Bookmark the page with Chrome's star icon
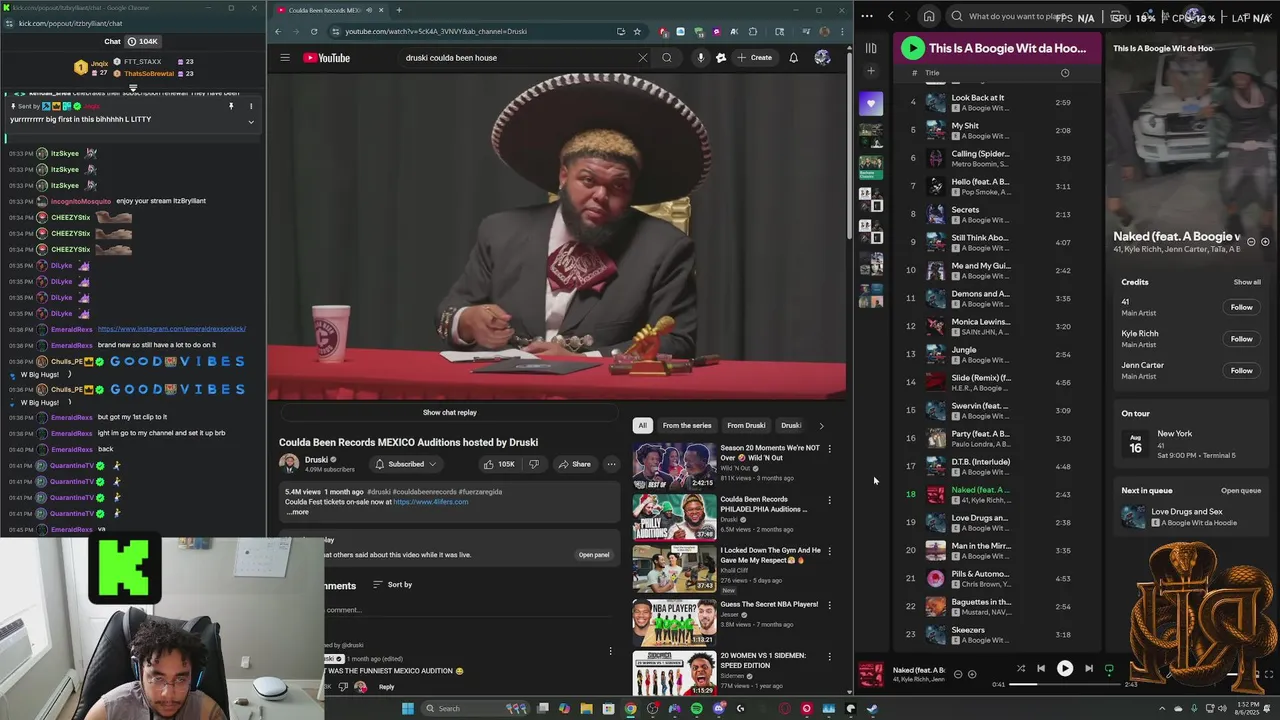1280x720 pixels. [637, 31]
